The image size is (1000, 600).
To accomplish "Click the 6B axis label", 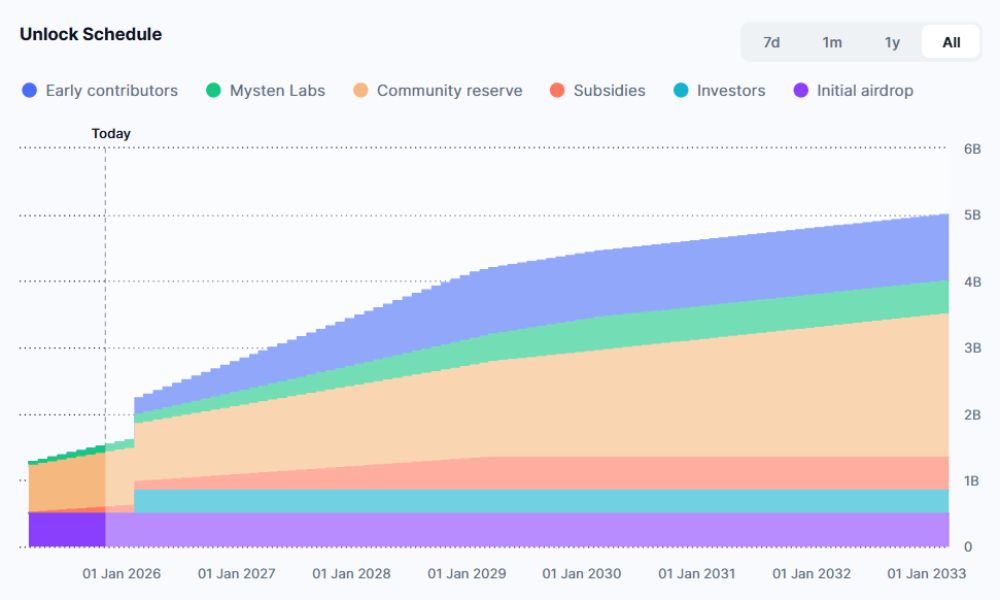I will point(971,146).
